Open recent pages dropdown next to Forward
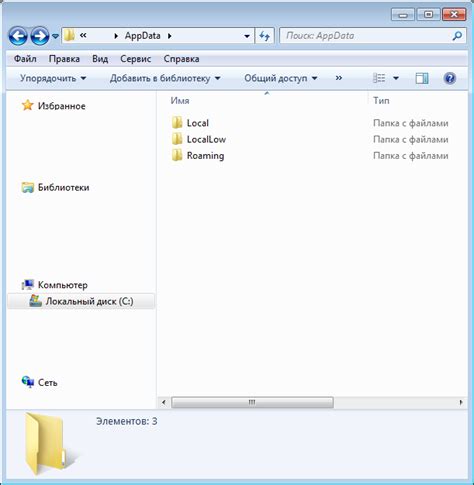This screenshot has height=485, width=474. click(55, 36)
